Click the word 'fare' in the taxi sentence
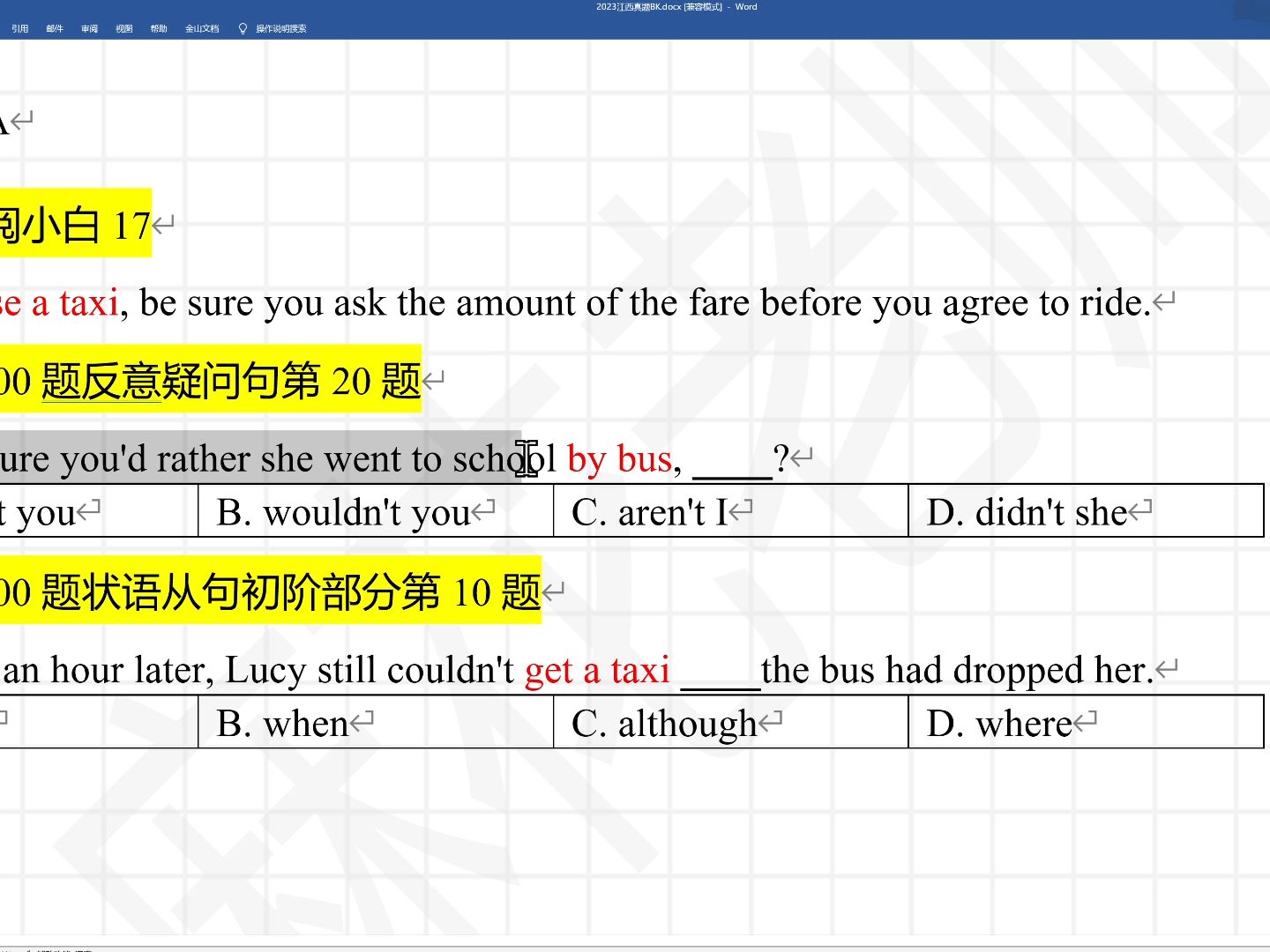Screen dimensions: 1270x952 pyautogui.click(x=719, y=303)
